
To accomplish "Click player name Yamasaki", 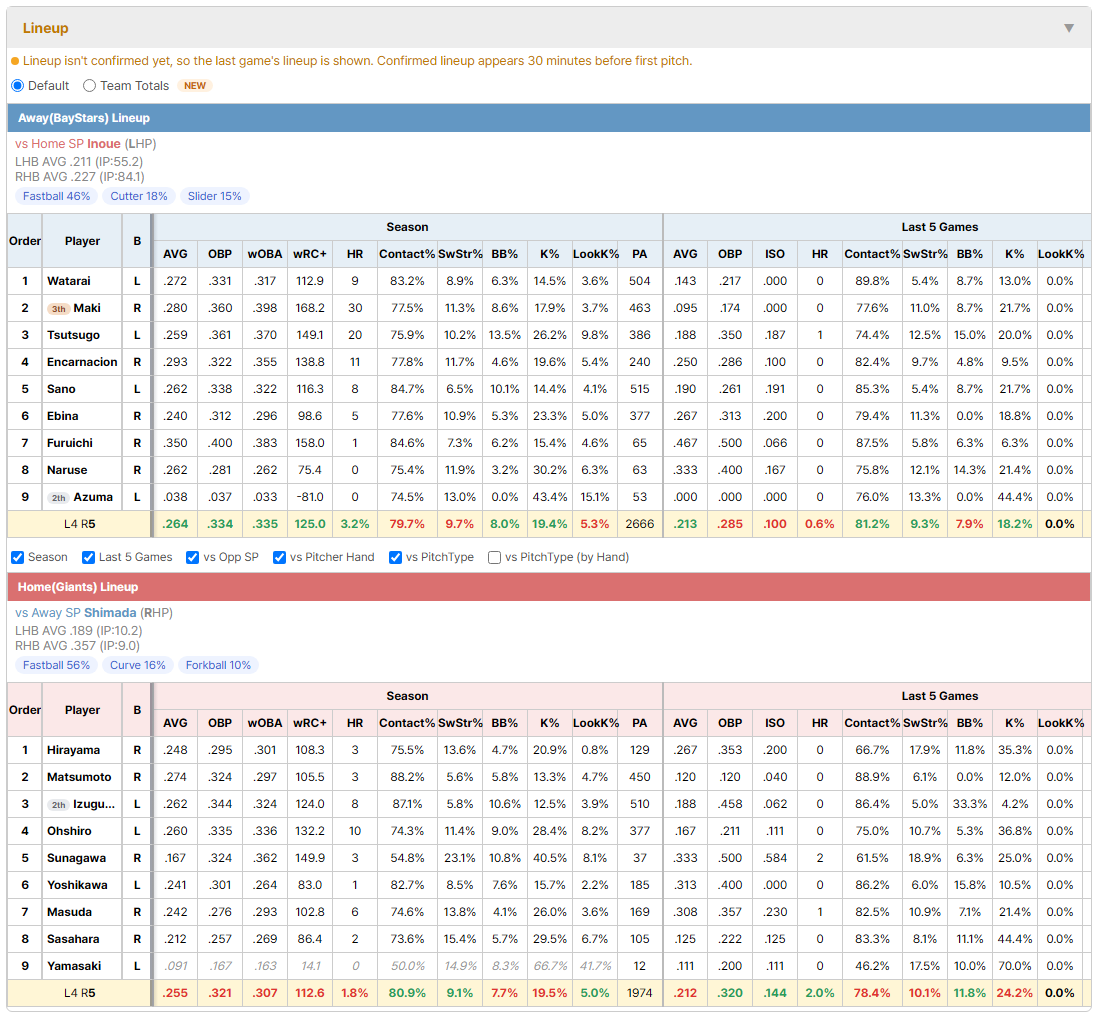I will (x=74, y=966).
